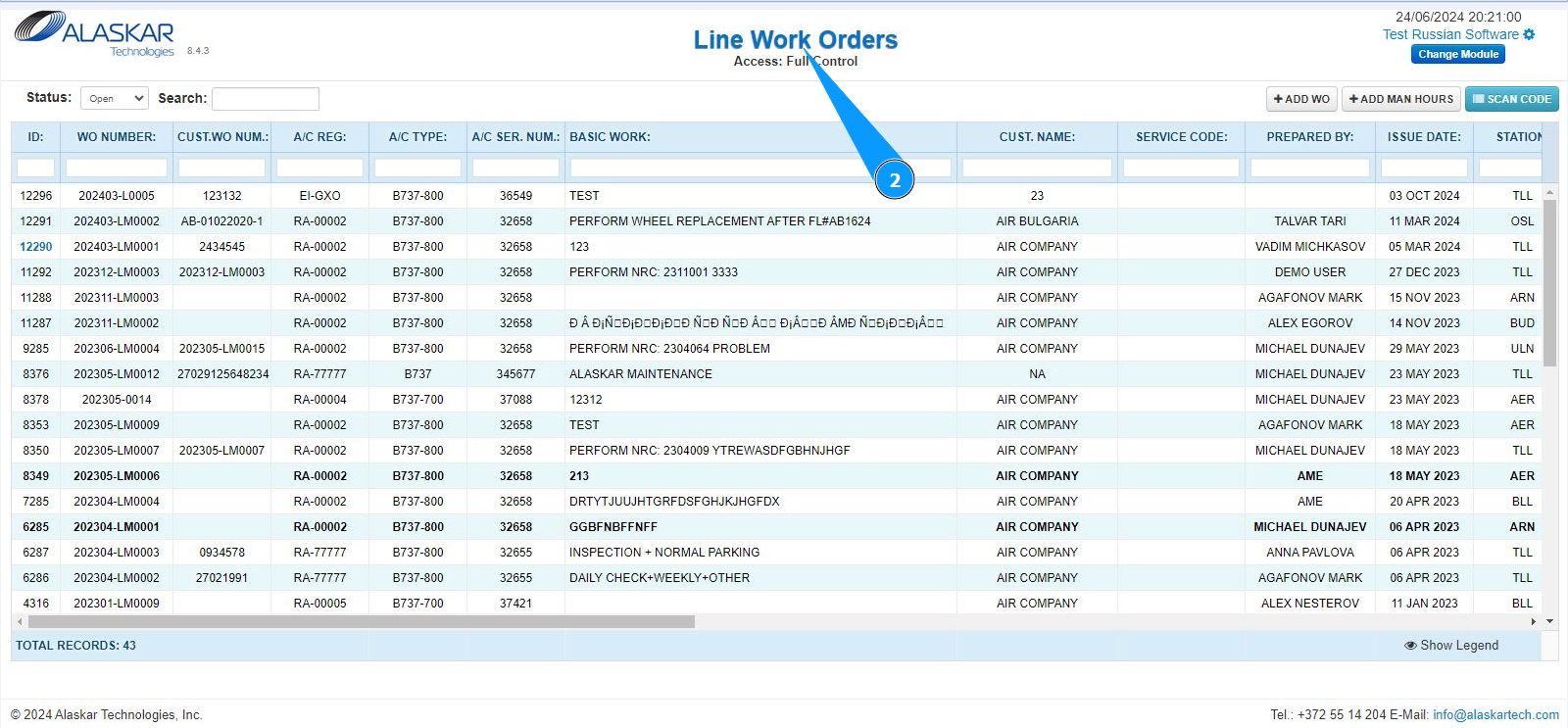Click the VADIM MICHKASOV cell
Image resolution: width=1568 pixels, height=728 pixels.
click(1310, 247)
